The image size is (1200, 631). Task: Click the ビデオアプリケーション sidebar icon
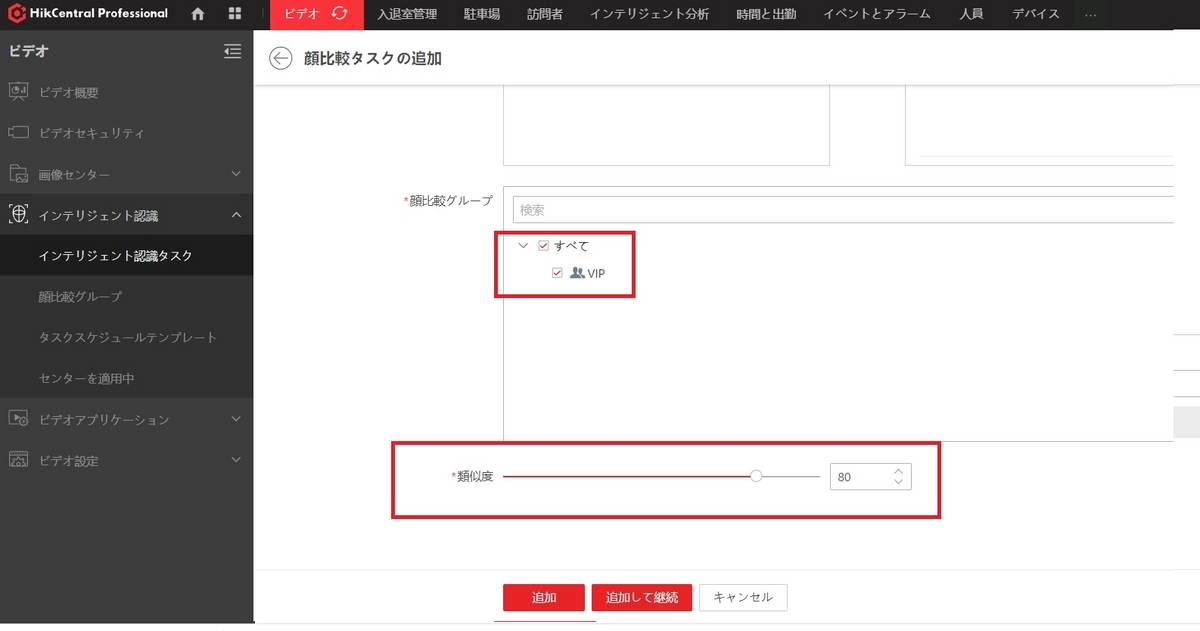point(18,420)
